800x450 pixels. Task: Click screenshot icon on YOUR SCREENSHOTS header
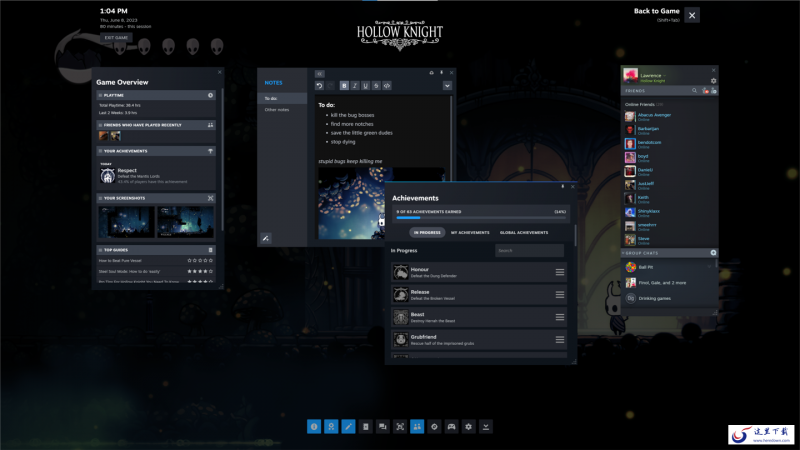point(210,198)
